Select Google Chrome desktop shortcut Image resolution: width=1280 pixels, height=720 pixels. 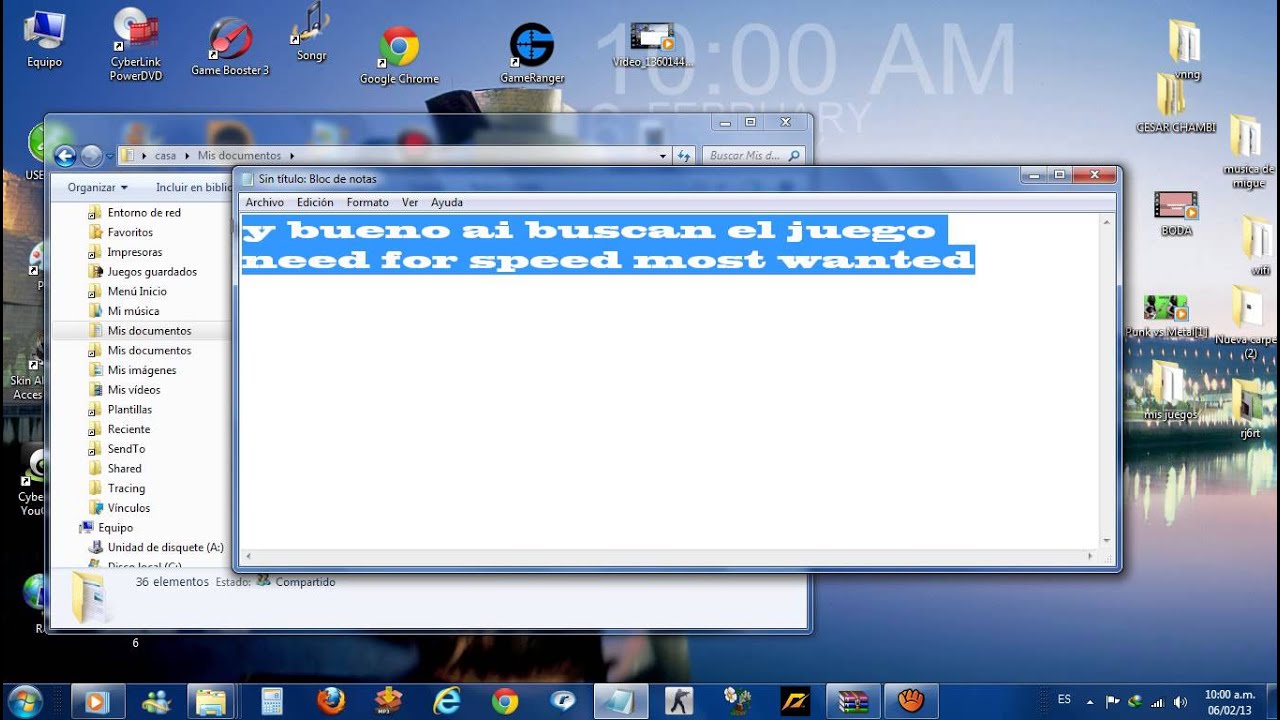pyautogui.click(x=399, y=55)
